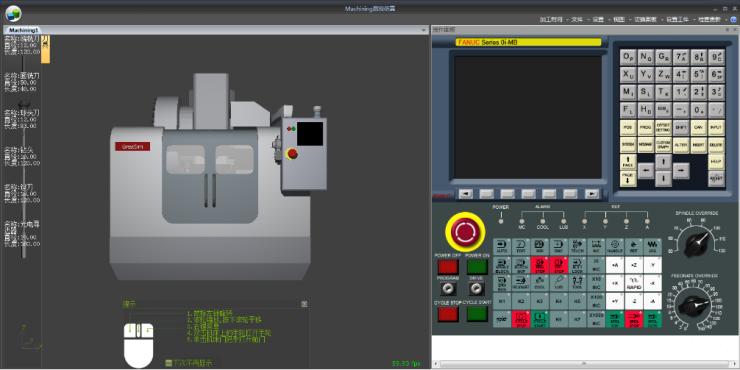Click the PROG function key
Image resolution: width=740 pixels, height=370 pixels.
(x=646, y=127)
